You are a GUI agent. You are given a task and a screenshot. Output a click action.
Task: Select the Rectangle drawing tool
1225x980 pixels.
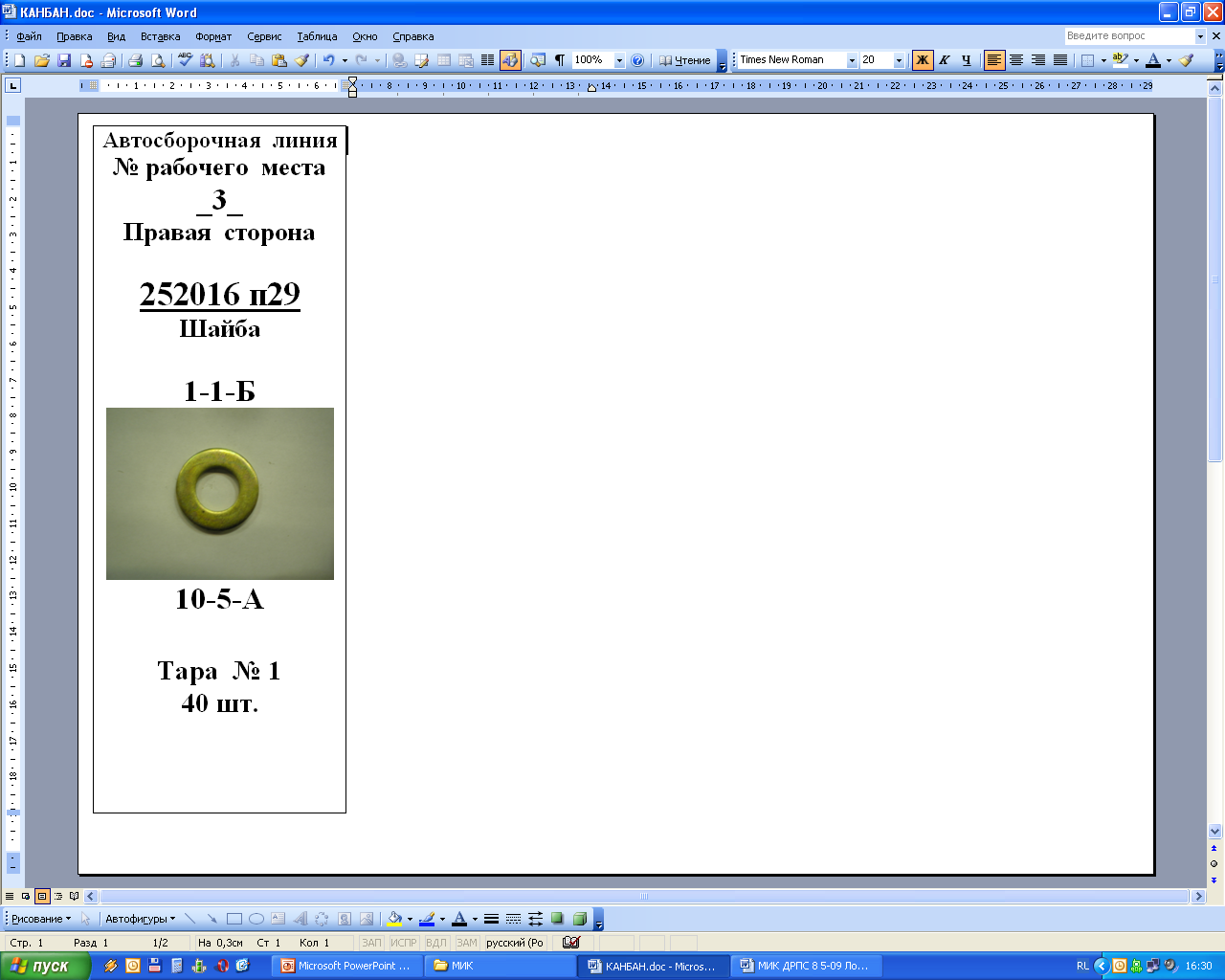coord(234,919)
